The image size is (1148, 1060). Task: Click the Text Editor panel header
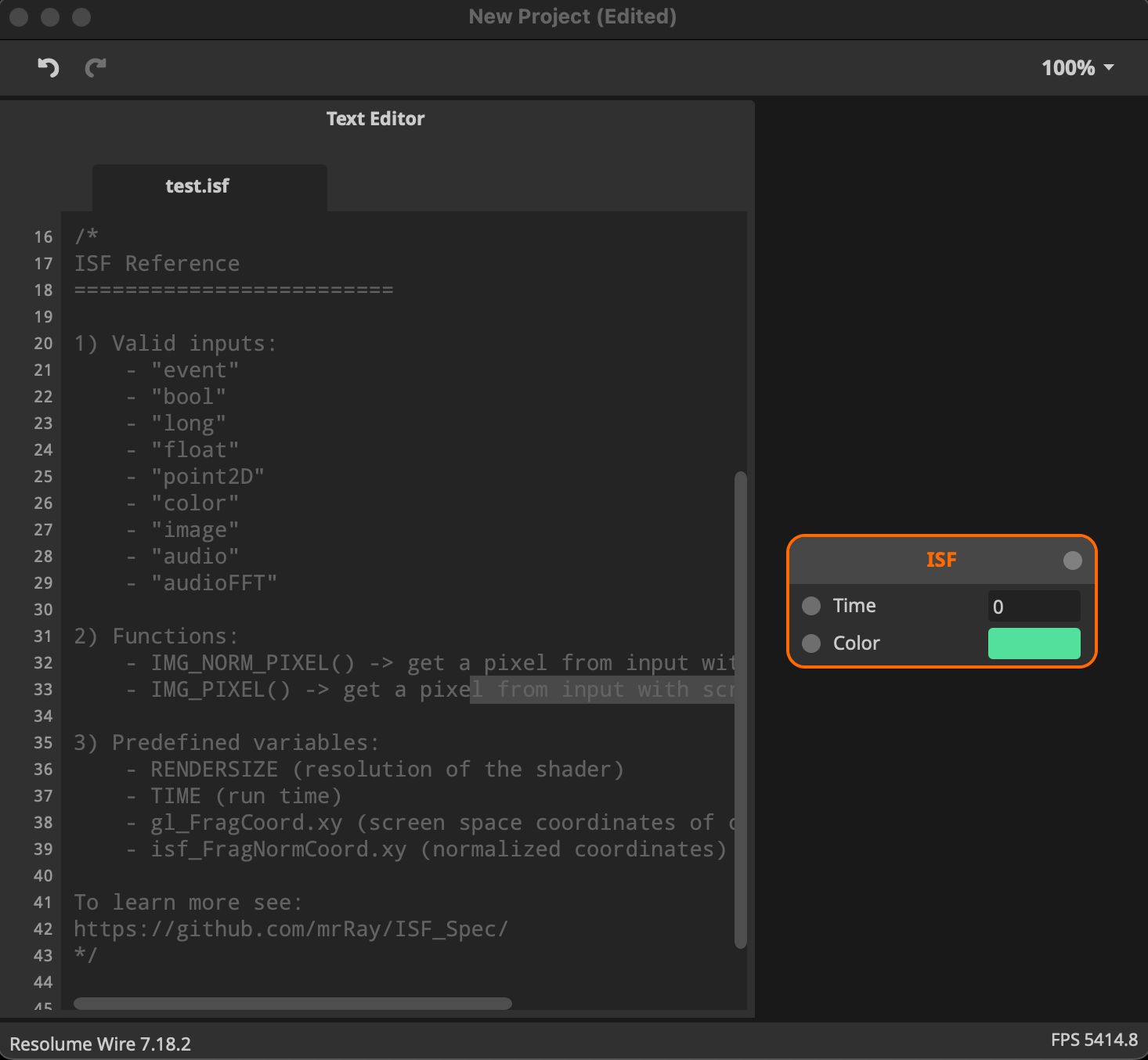point(375,119)
